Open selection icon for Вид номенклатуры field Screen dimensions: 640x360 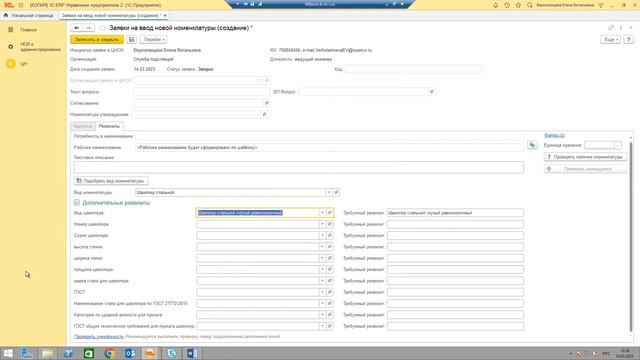pos(336,192)
